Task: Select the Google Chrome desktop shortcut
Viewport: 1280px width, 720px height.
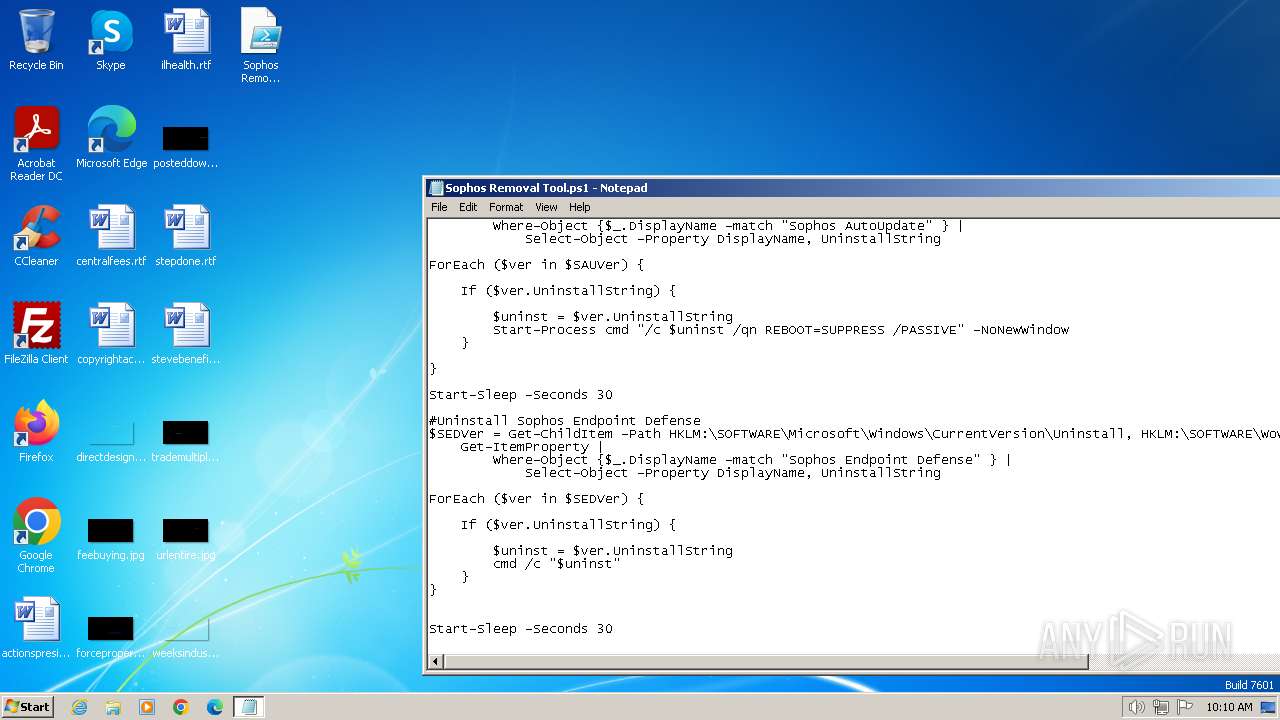Action: pos(36,536)
